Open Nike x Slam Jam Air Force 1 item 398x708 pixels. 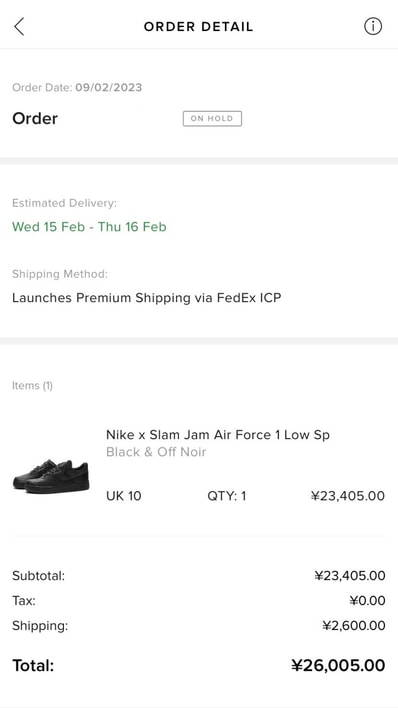point(218,435)
